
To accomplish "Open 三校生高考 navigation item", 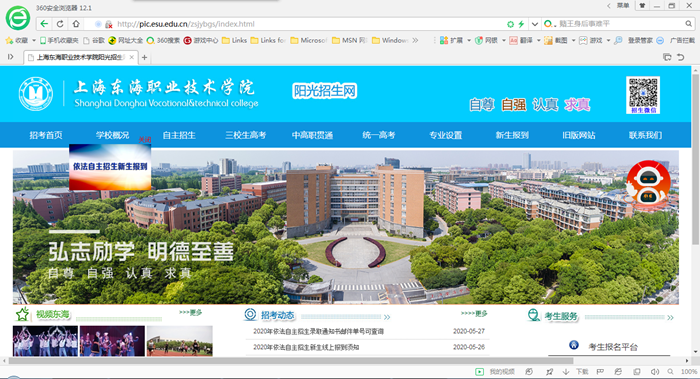I will click(246, 135).
